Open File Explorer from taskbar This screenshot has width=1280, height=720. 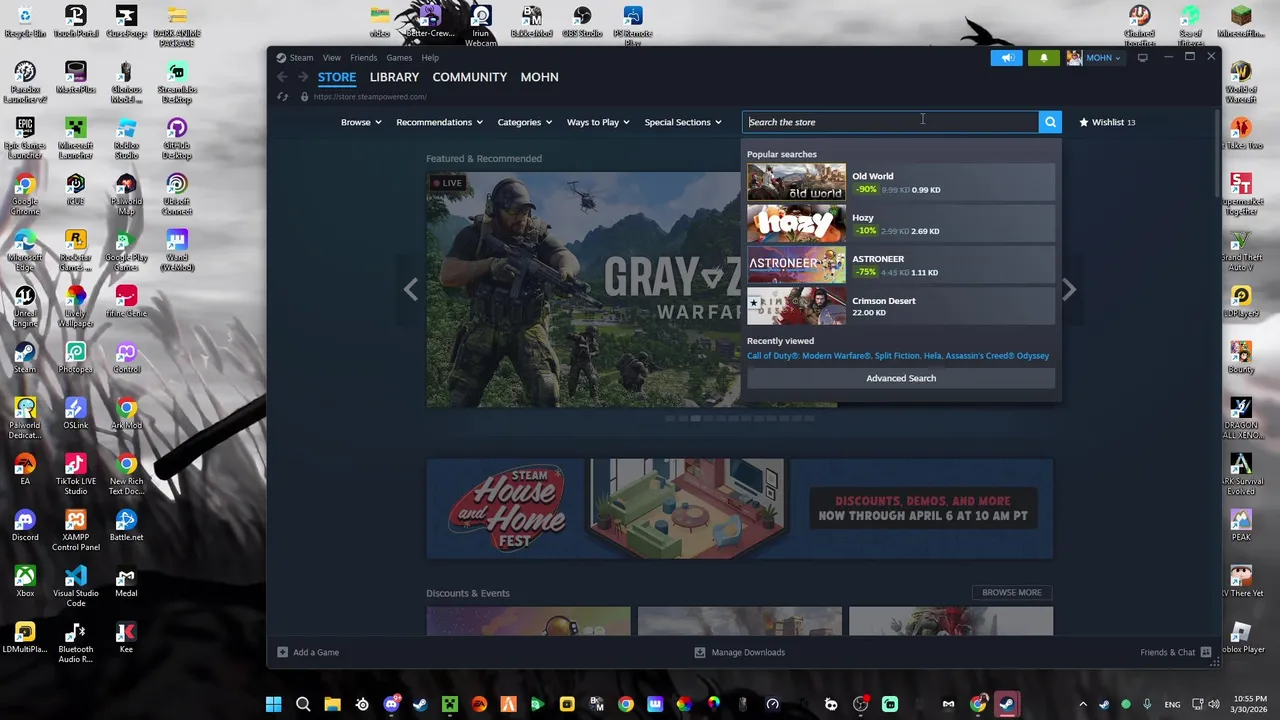point(332,704)
